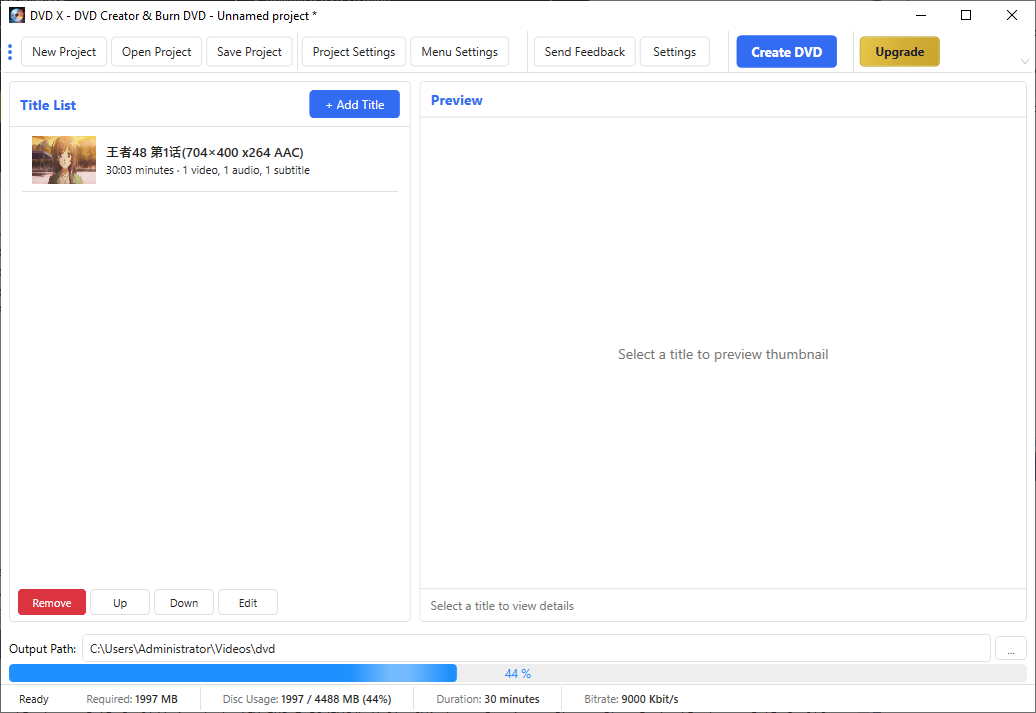This screenshot has width=1036, height=713.
Task: Click 'Select a title to view details' text
Action: tap(502, 606)
